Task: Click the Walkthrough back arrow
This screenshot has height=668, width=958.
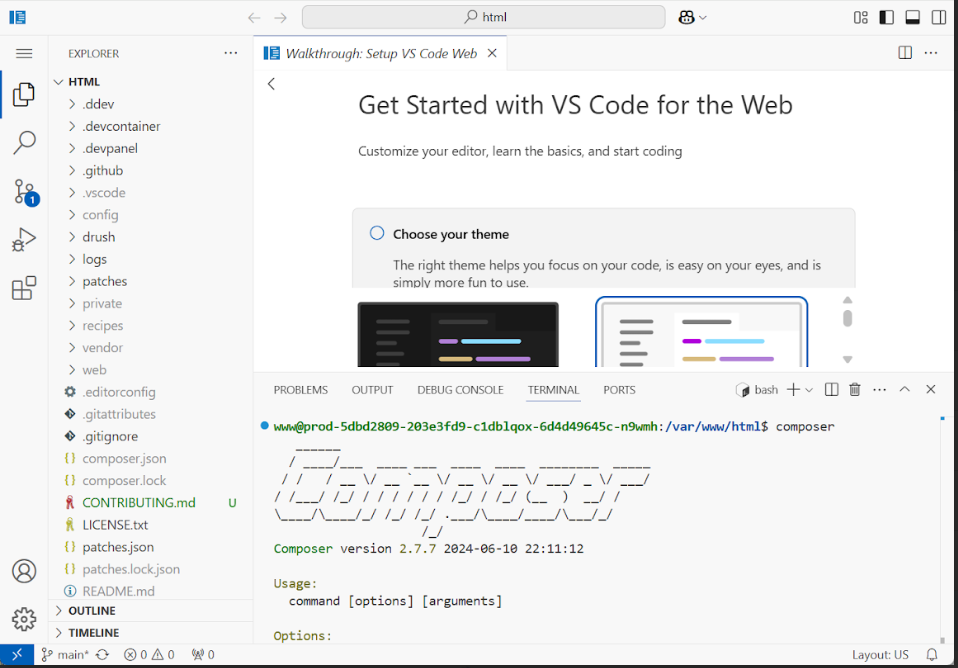Action: 271,84
